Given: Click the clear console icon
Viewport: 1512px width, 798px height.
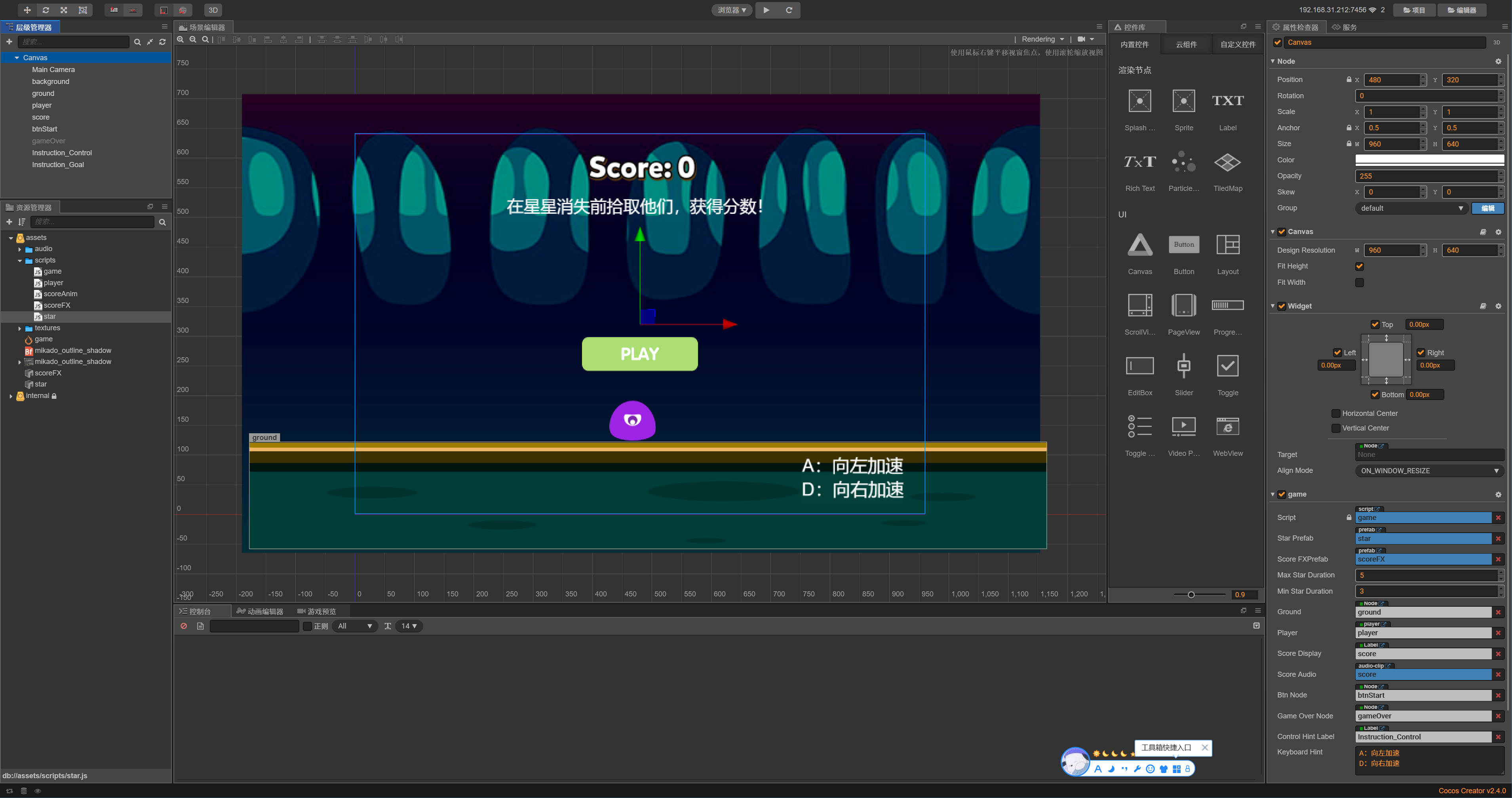Looking at the screenshot, I should point(184,626).
